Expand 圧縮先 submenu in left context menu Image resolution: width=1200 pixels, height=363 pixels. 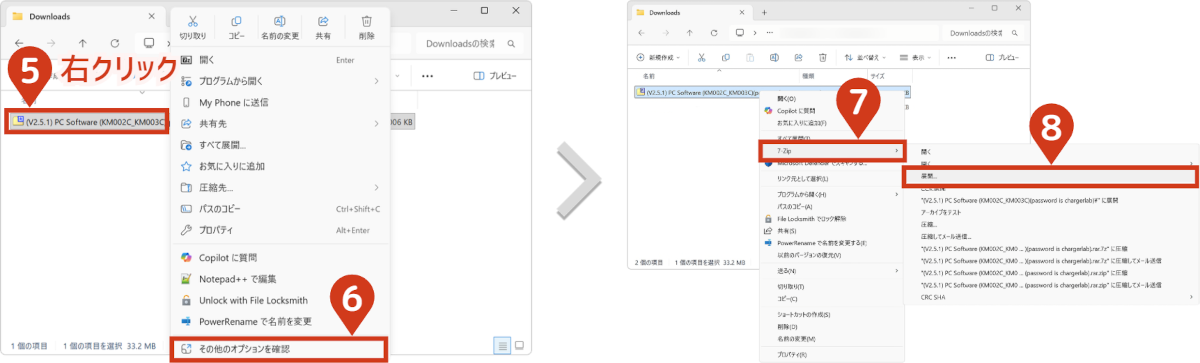tap(279, 187)
